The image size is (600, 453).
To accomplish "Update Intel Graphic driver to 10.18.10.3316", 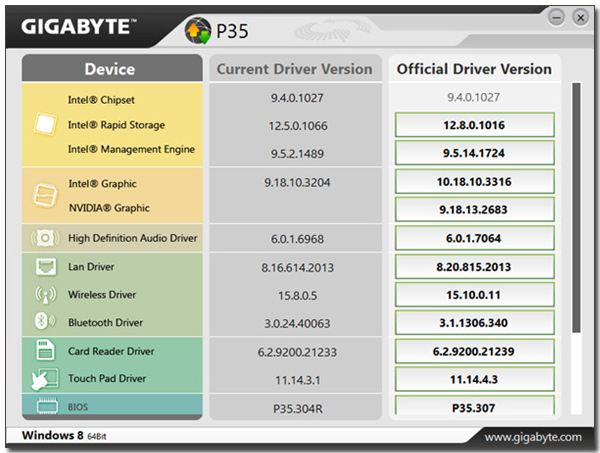I will pyautogui.click(x=474, y=181).
